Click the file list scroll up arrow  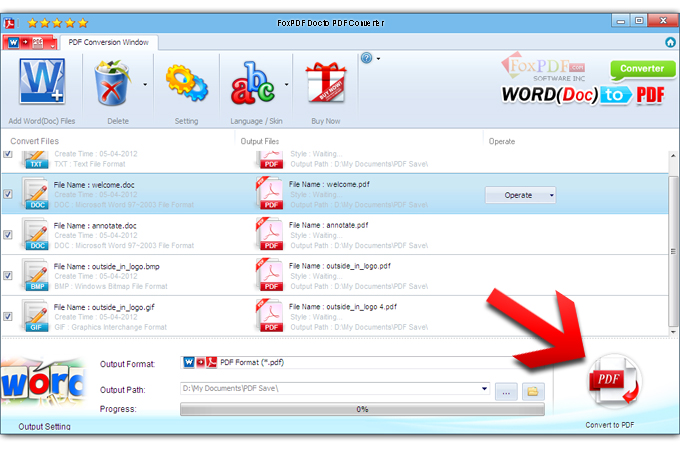(673, 155)
